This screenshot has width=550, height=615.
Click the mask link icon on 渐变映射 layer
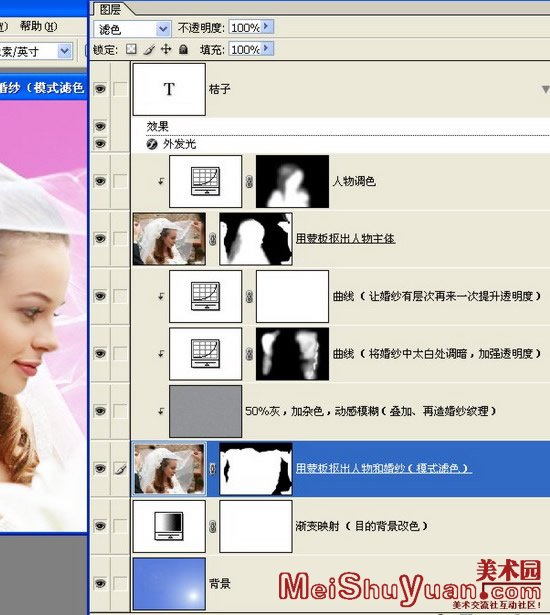212,526
